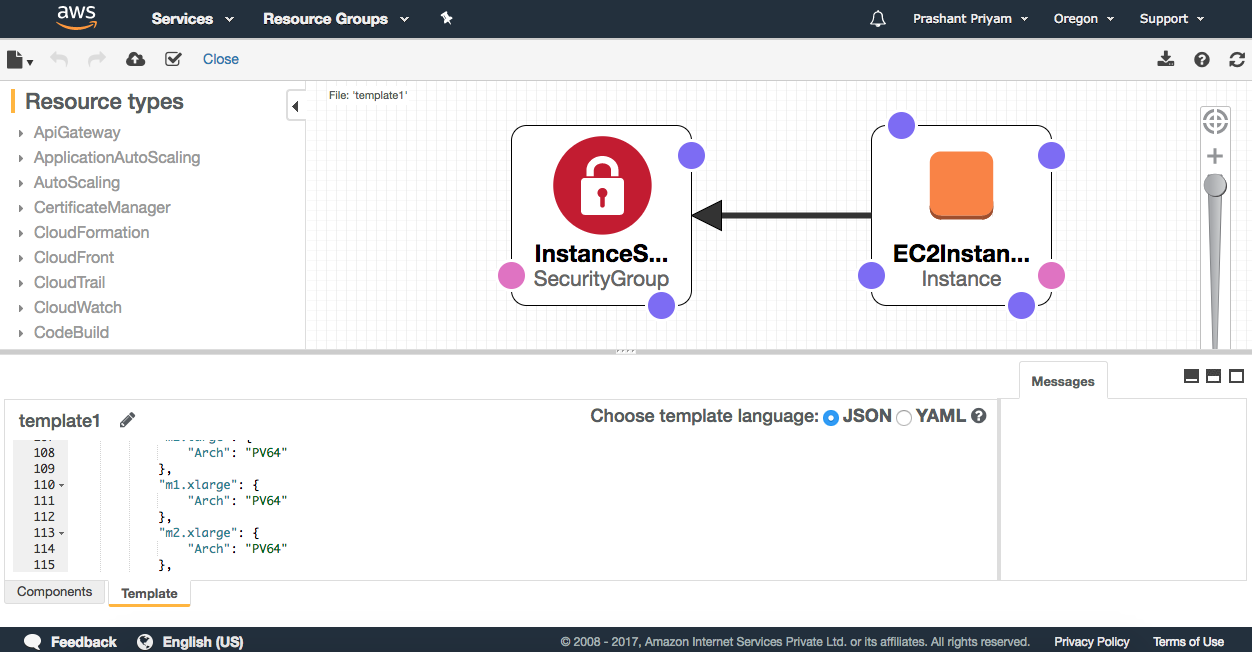
Task: Open the Resource Groups dropdown
Action: pyautogui.click(x=336, y=19)
